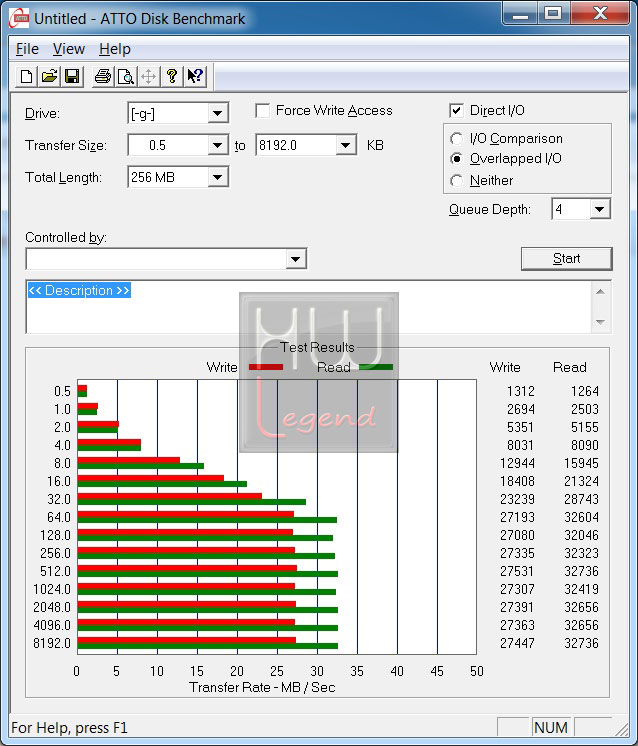Open the Total Length 256 MB dropdown
This screenshot has height=746, width=638.
217,177
